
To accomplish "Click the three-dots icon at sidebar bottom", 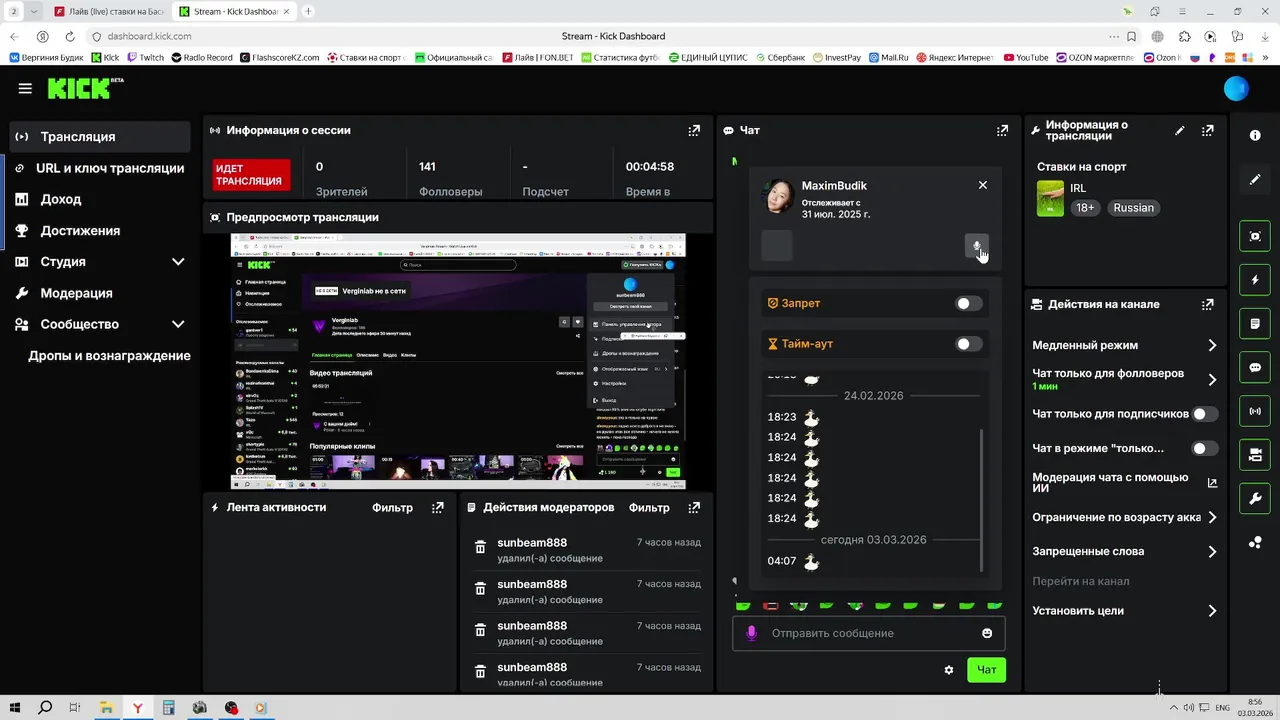I will point(1255,543).
